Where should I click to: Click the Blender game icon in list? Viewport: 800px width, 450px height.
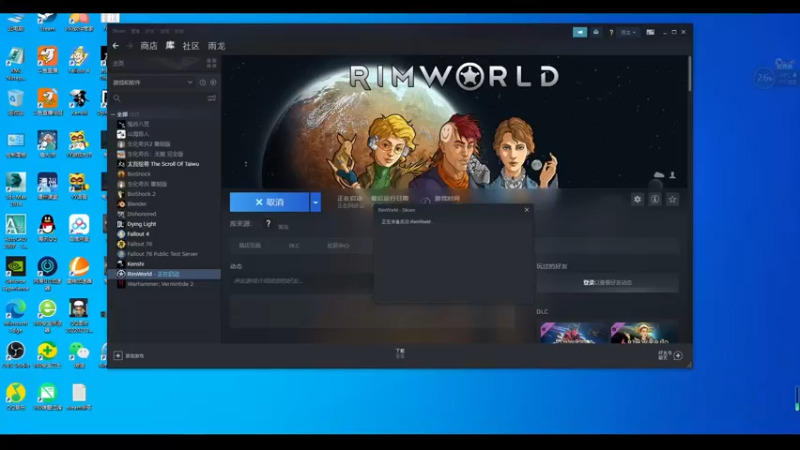pyautogui.click(x=121, y=204)
